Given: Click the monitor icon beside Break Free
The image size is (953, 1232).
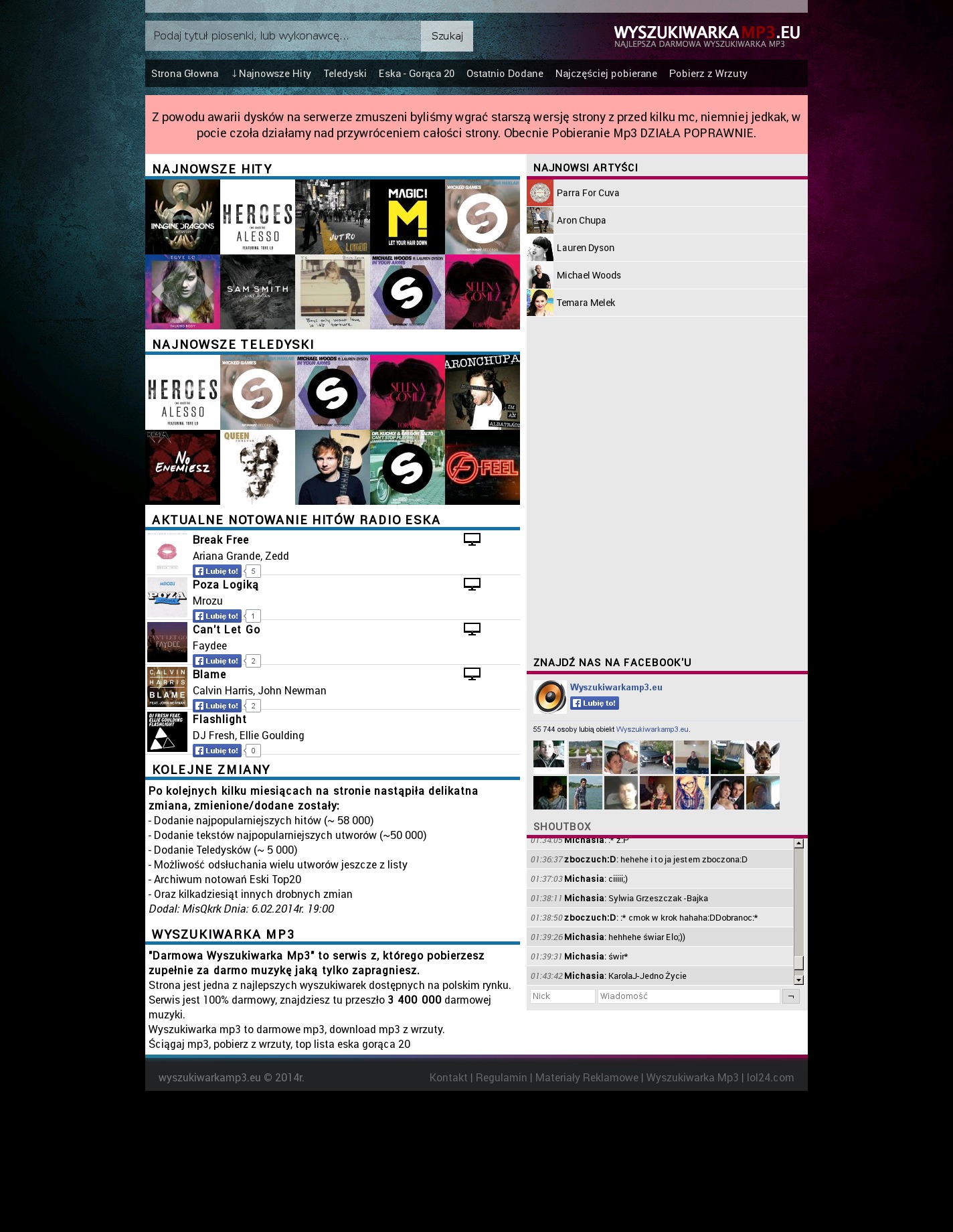Looking at the screenshot, I should (472, 540).
